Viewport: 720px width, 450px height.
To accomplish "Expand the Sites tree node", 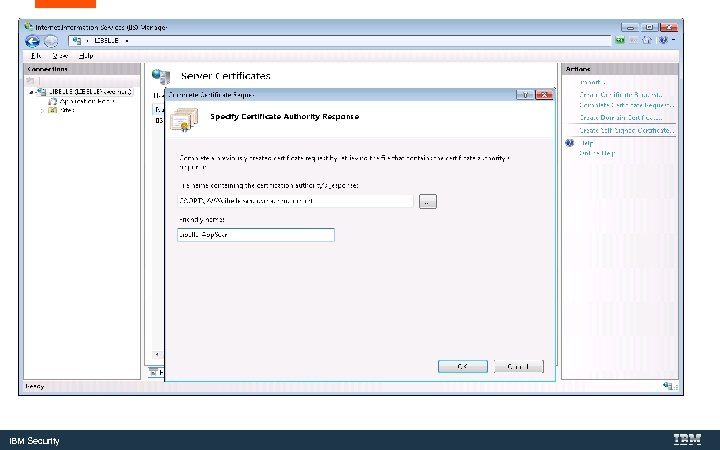I will coord(42,111).
